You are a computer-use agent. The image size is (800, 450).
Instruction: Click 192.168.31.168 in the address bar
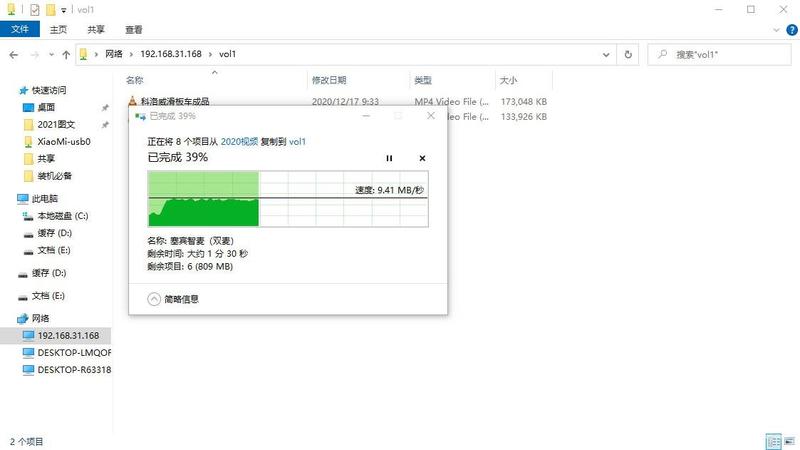[171, 54]
